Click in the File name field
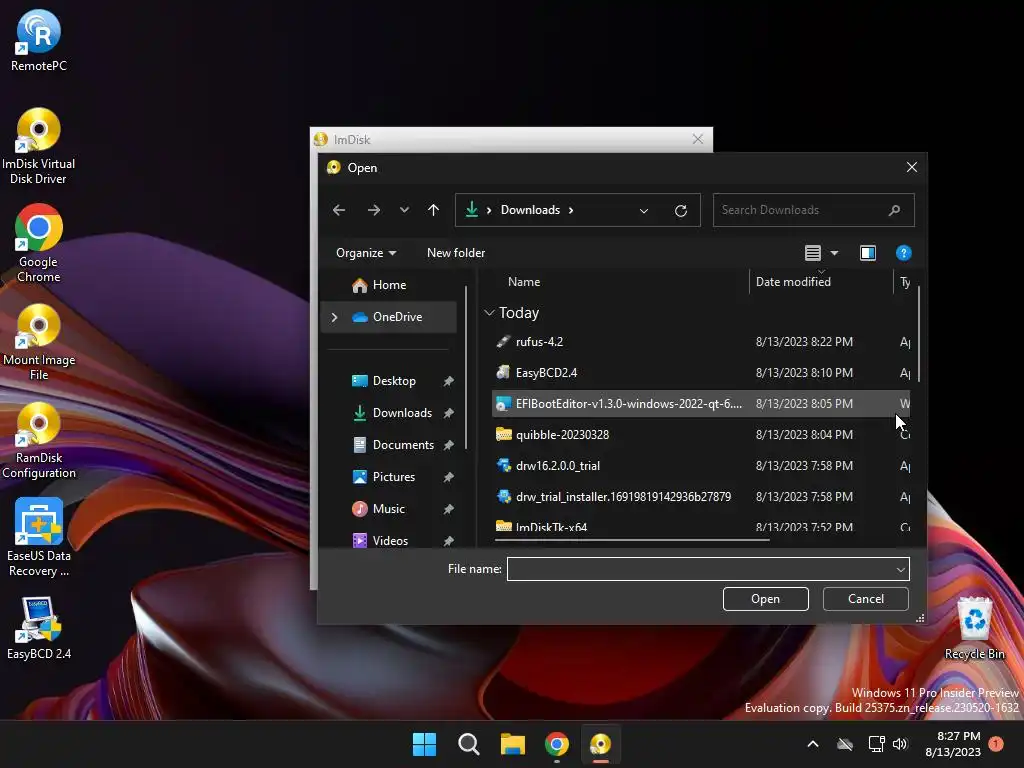Viewport: 1024px width, 768px height. 700,569
